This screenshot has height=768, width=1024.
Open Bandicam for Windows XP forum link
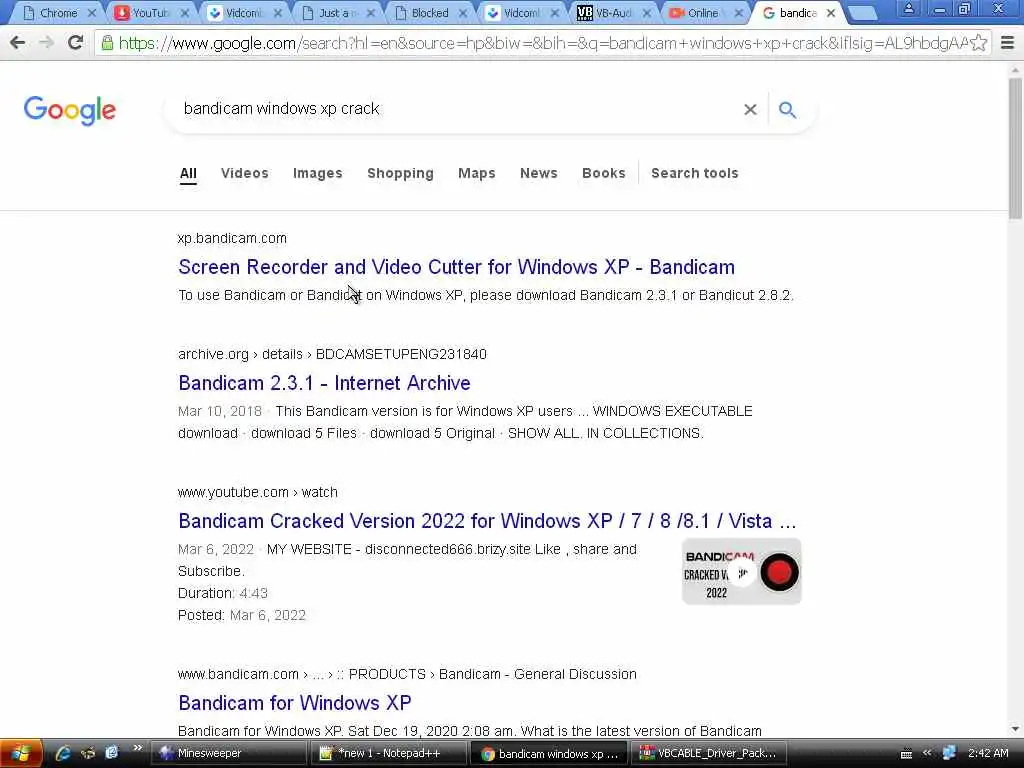click(x=295, y=703)
